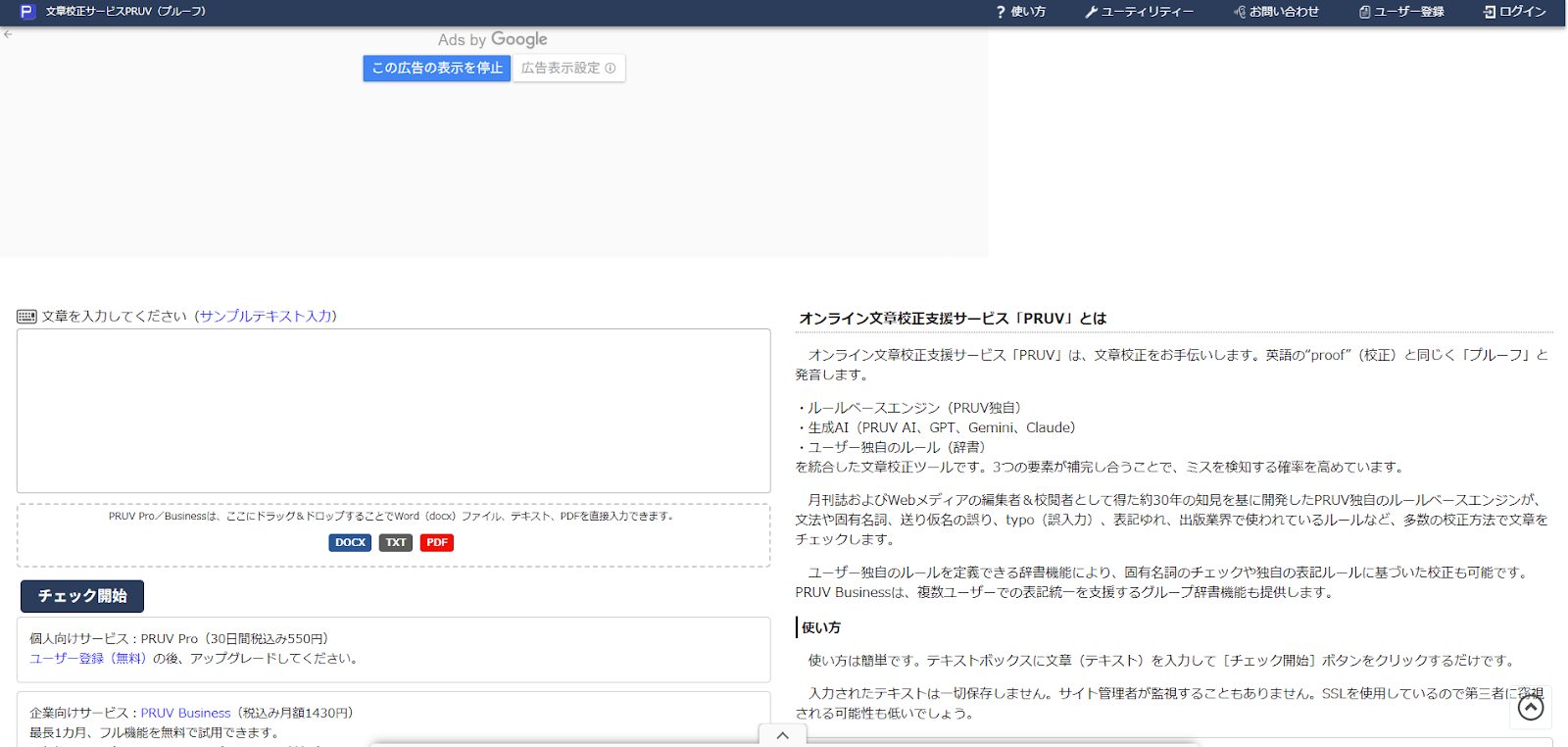Select the TXT file type badge
The height and width of the screenshot is (747, 1568).
click(396, 543)
